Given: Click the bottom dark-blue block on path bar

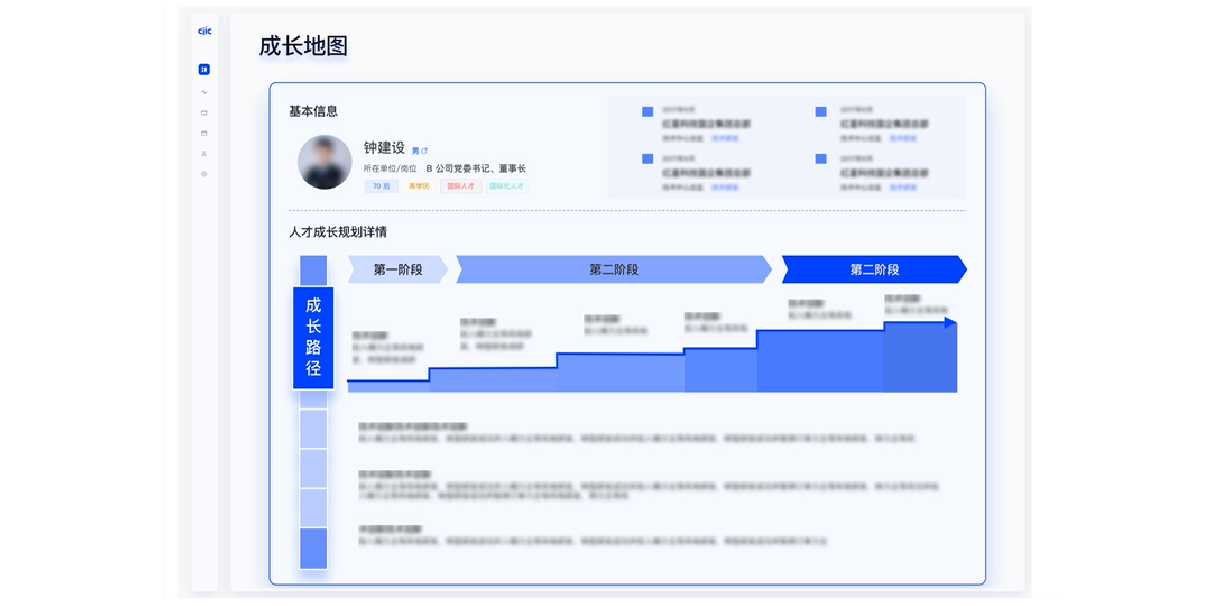Looking at the screenshot, I should [313, 549].
